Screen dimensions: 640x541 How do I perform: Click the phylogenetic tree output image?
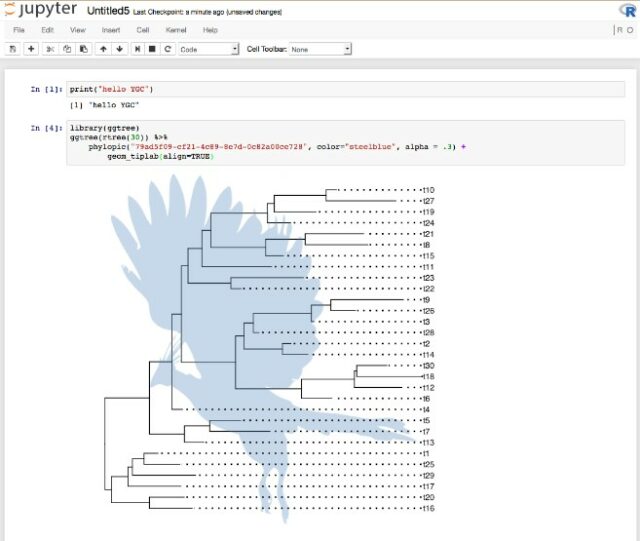(269, 349)
